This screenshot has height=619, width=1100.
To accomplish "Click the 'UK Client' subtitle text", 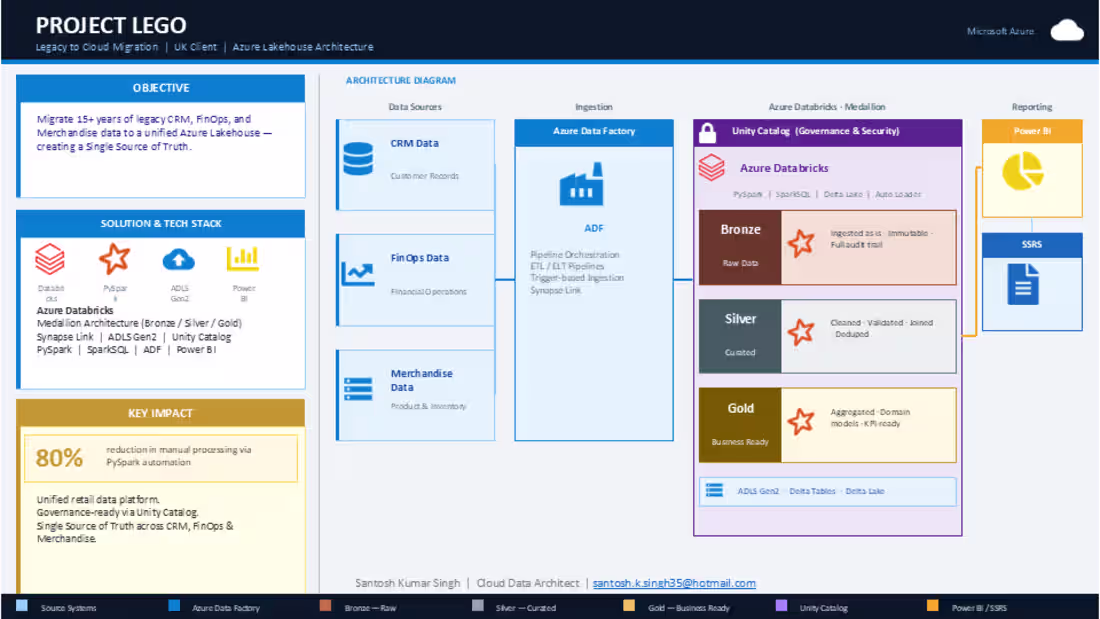I will pos(196,47).
